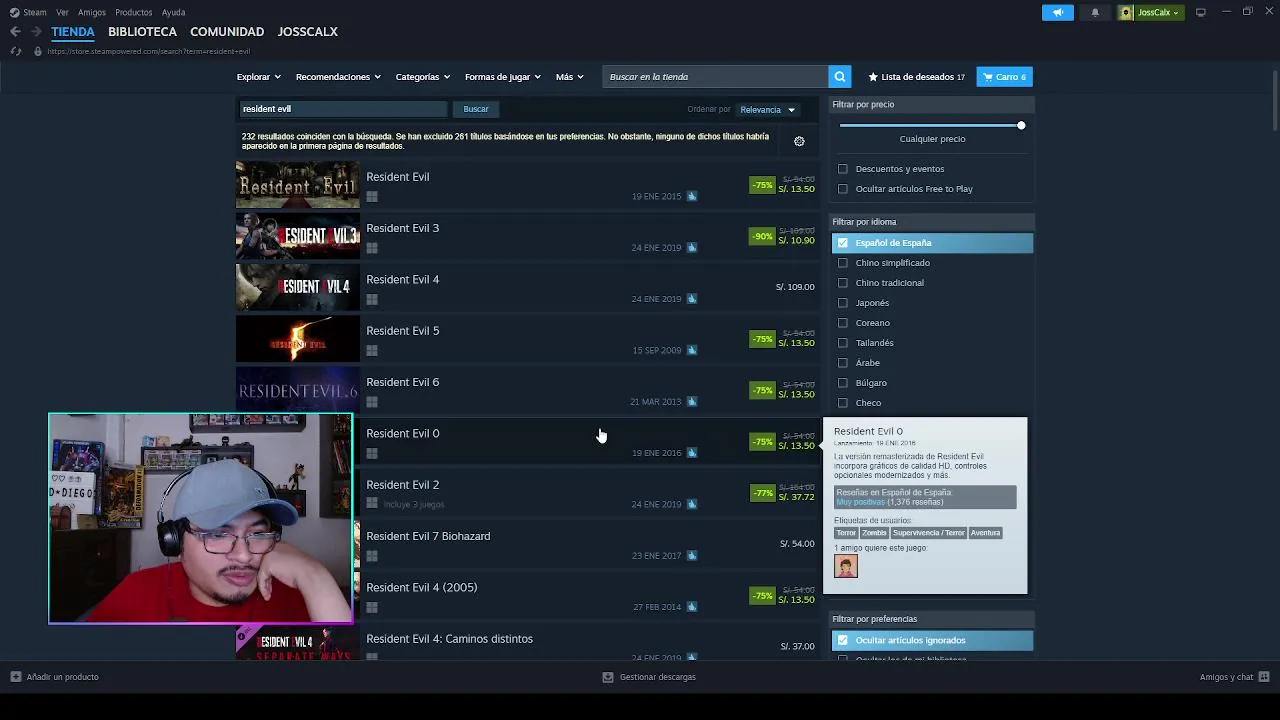This screenshot has width=1280, height=720.
Task: Click blue badge icon beside 19 ENE 2015
Action: (x=692, y=196)
